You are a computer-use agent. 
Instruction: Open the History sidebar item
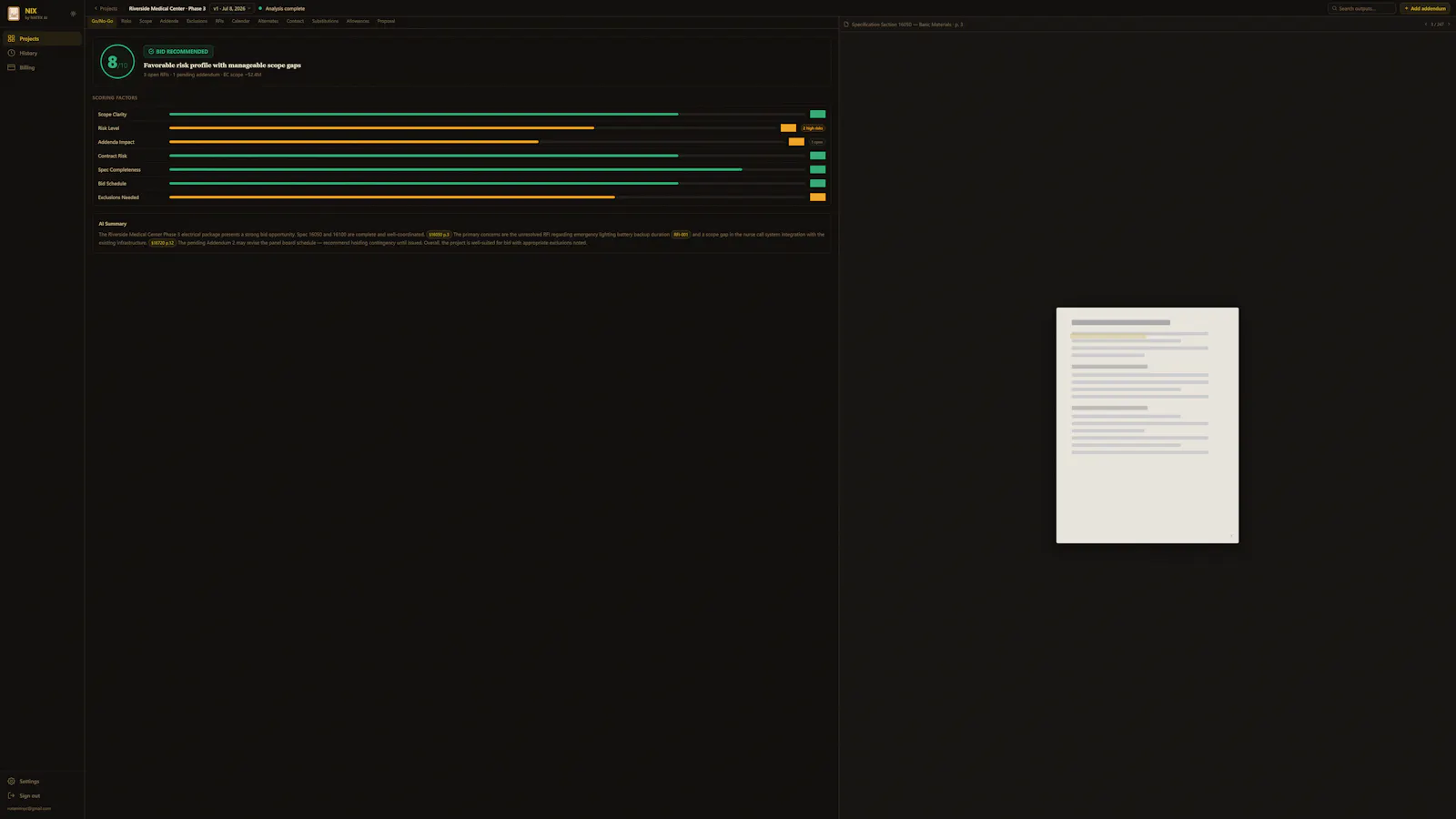point(42,53)
